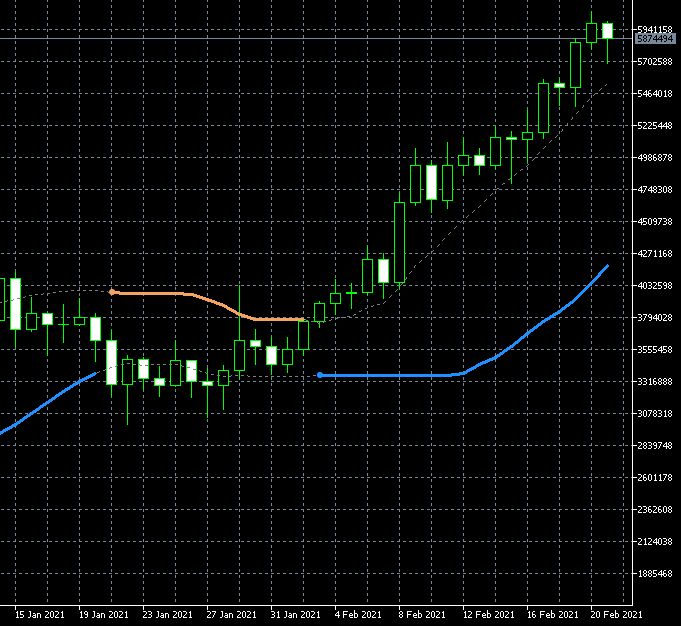Click the tallest green candle near 8 Feb
The image size is (681, 626).
click(x=399, y=242)
